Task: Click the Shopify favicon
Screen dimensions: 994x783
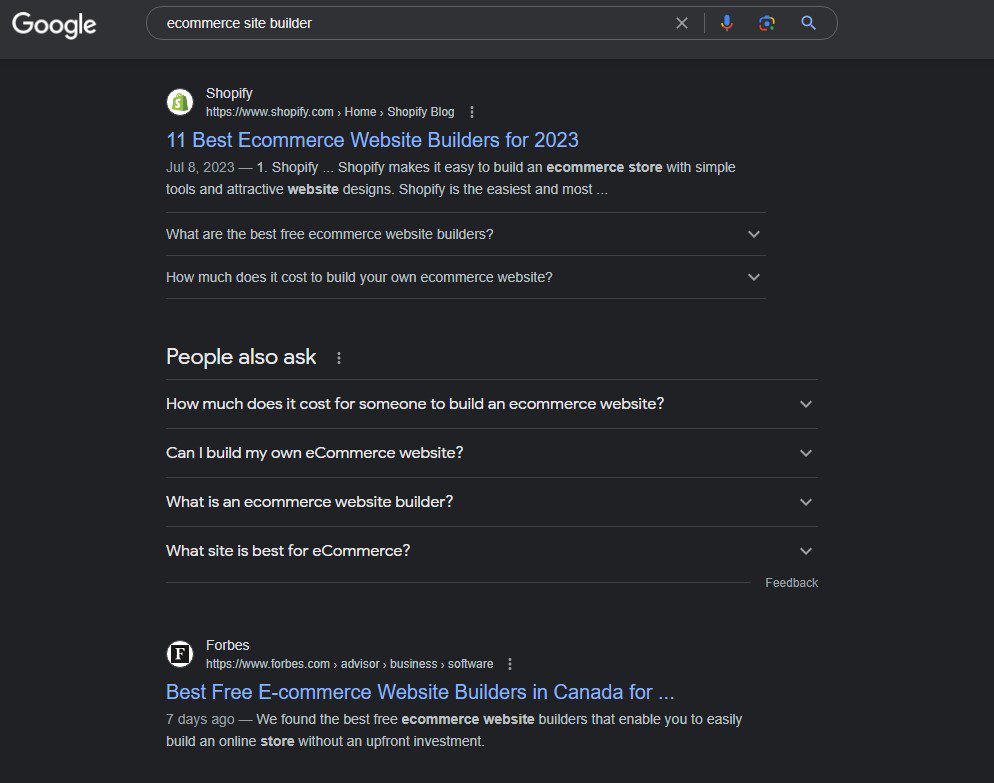Action: (180, 101)
